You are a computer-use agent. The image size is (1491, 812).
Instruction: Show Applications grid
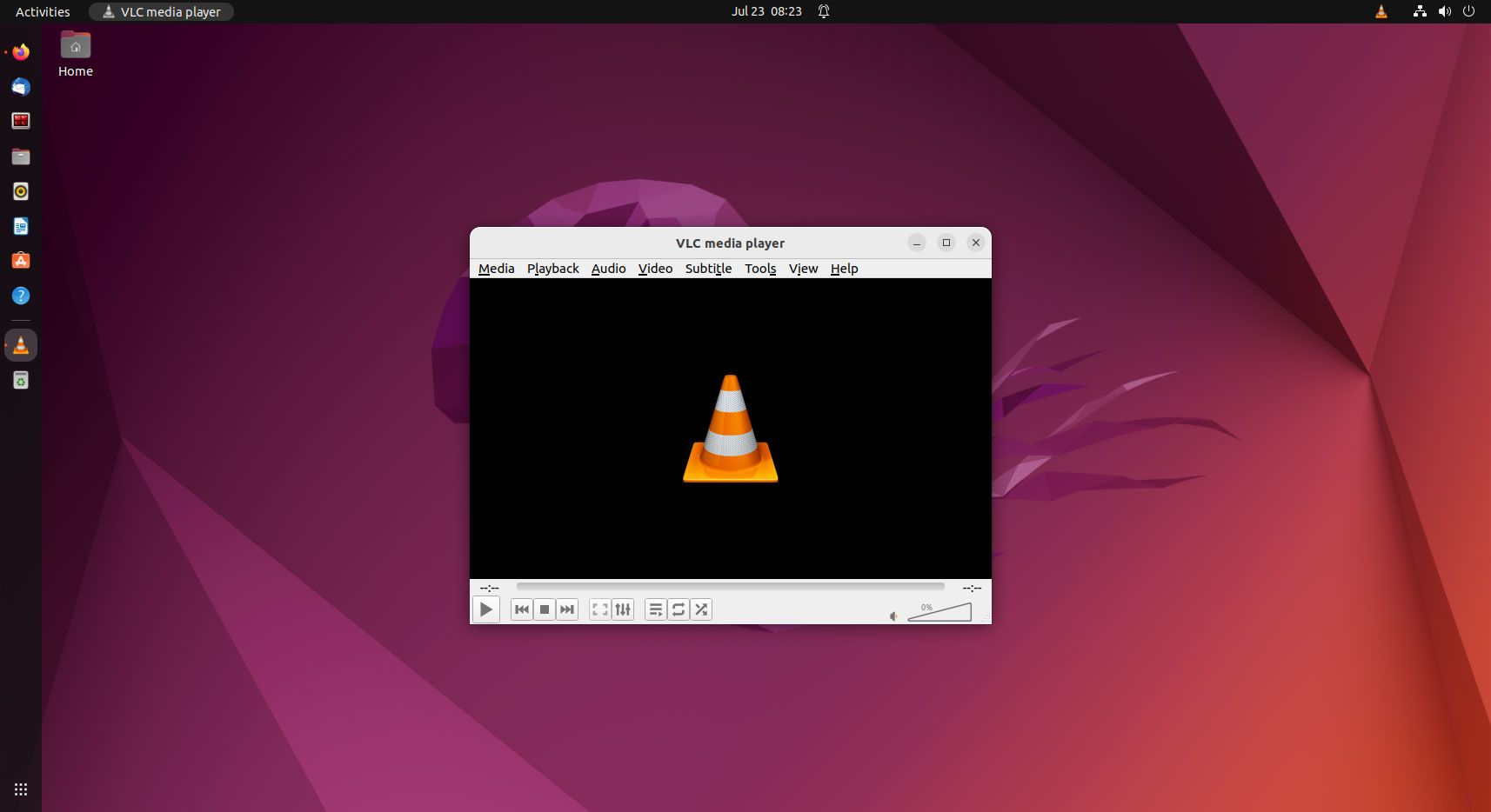(x=21, y=789)
